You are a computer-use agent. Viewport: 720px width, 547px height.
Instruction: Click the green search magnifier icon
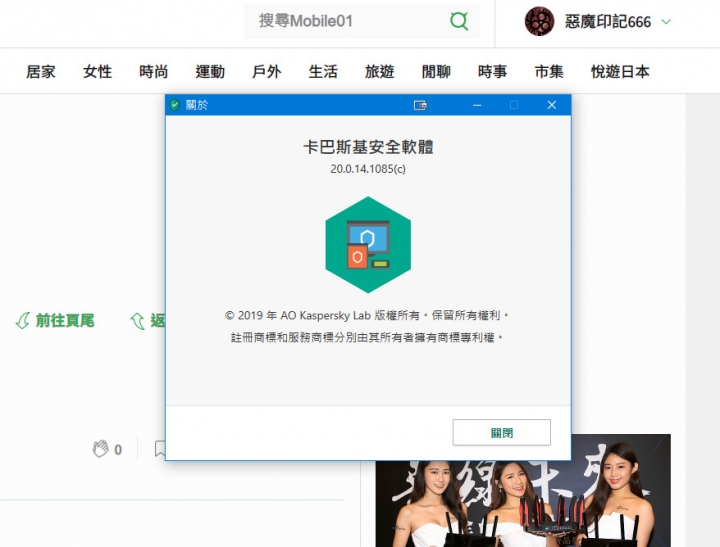[x=459, y=21]
